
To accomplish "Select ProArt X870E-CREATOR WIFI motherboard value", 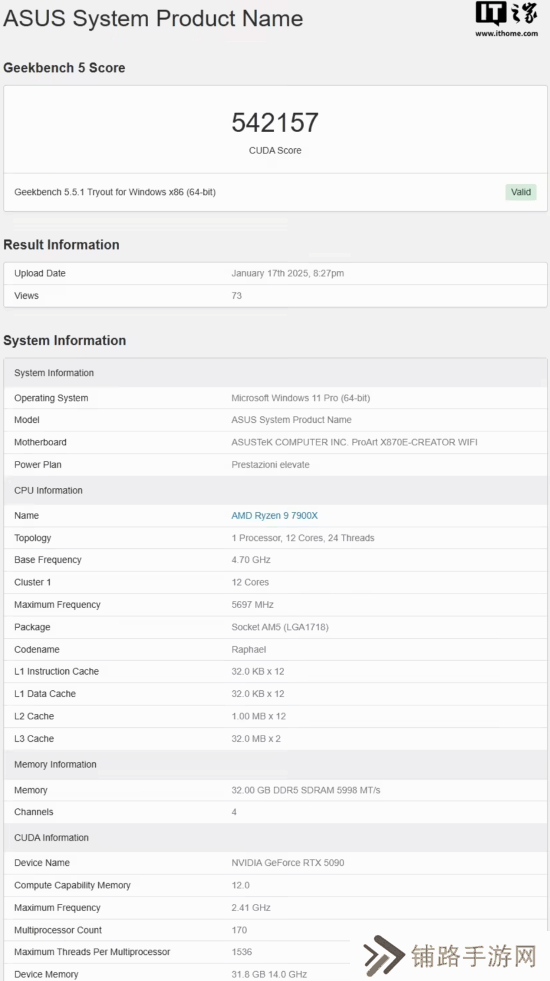I will tap(354, 442).
